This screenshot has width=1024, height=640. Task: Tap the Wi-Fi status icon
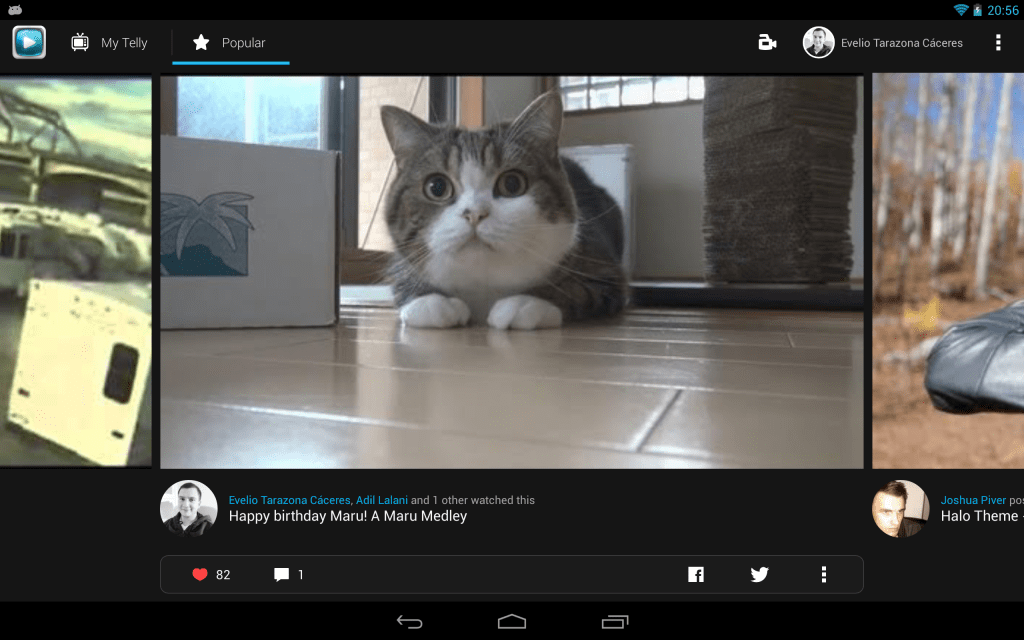[961, 10]
